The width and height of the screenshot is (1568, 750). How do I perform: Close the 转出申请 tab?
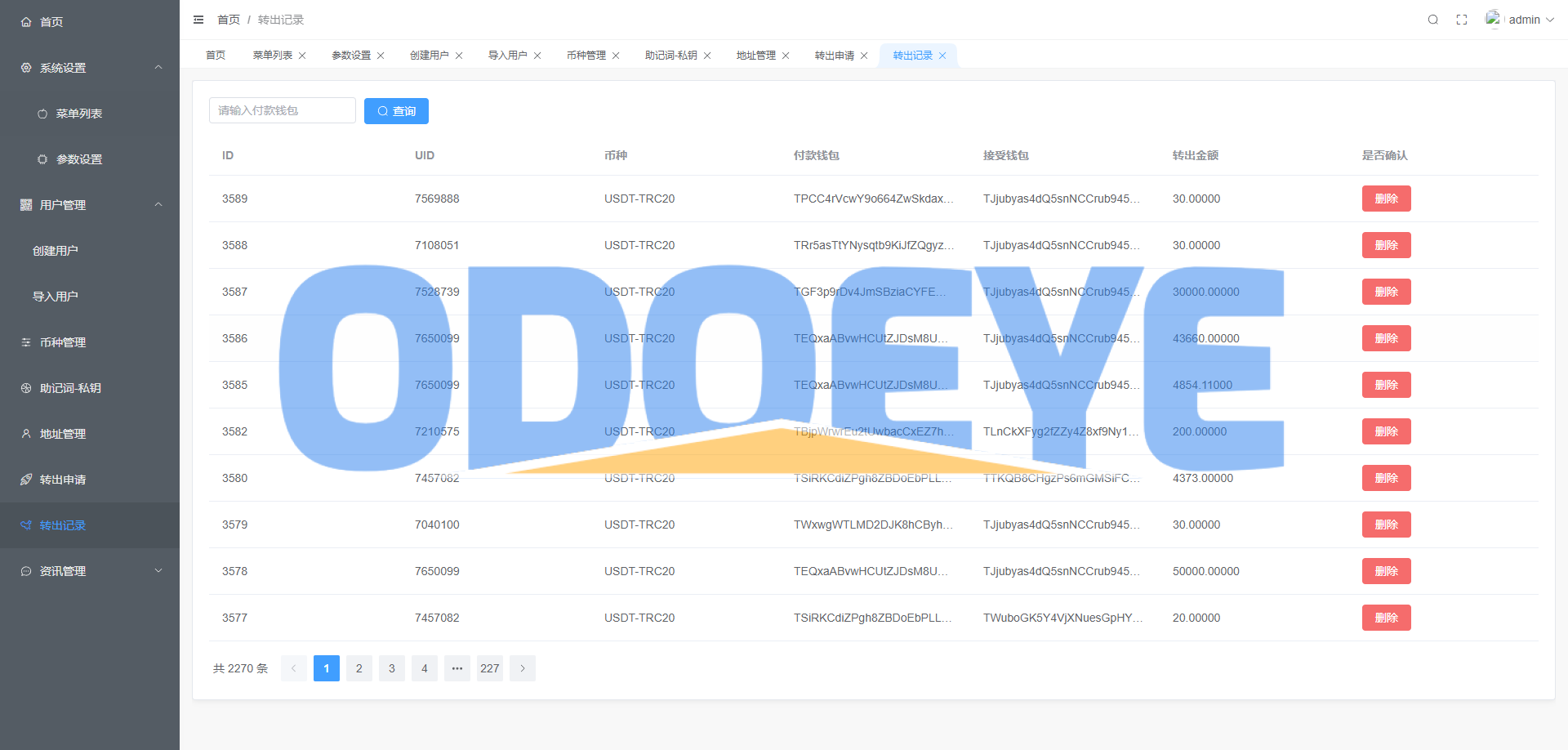pyautogui.click(x=864, y=56)
